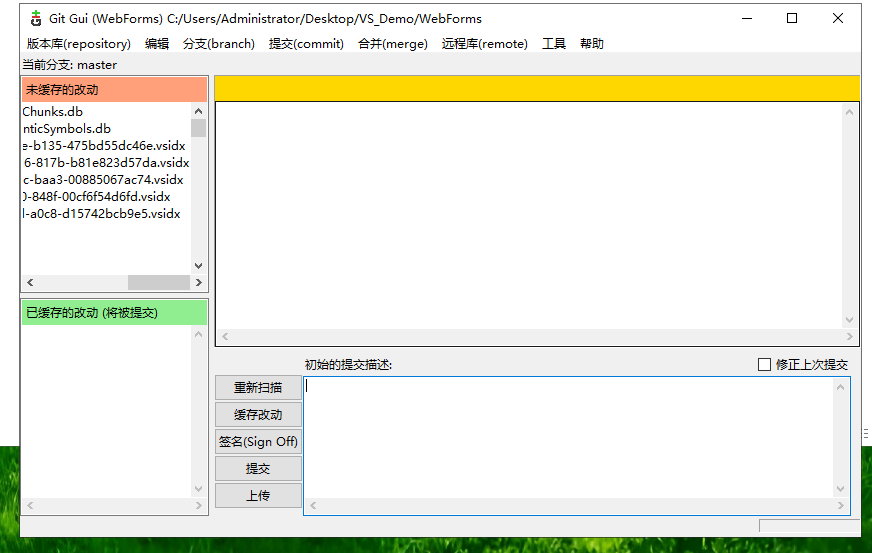
Task: Click the 已缓存的改动 (将被提交) header
Action: pos(114,313)
